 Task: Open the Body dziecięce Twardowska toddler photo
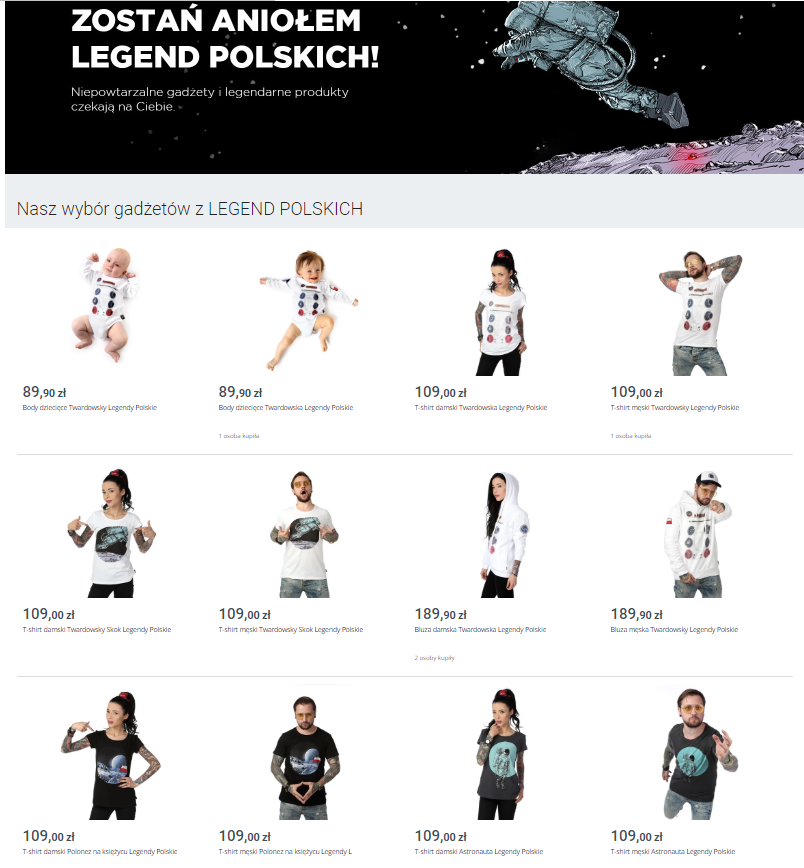click(x=309, y=310)
